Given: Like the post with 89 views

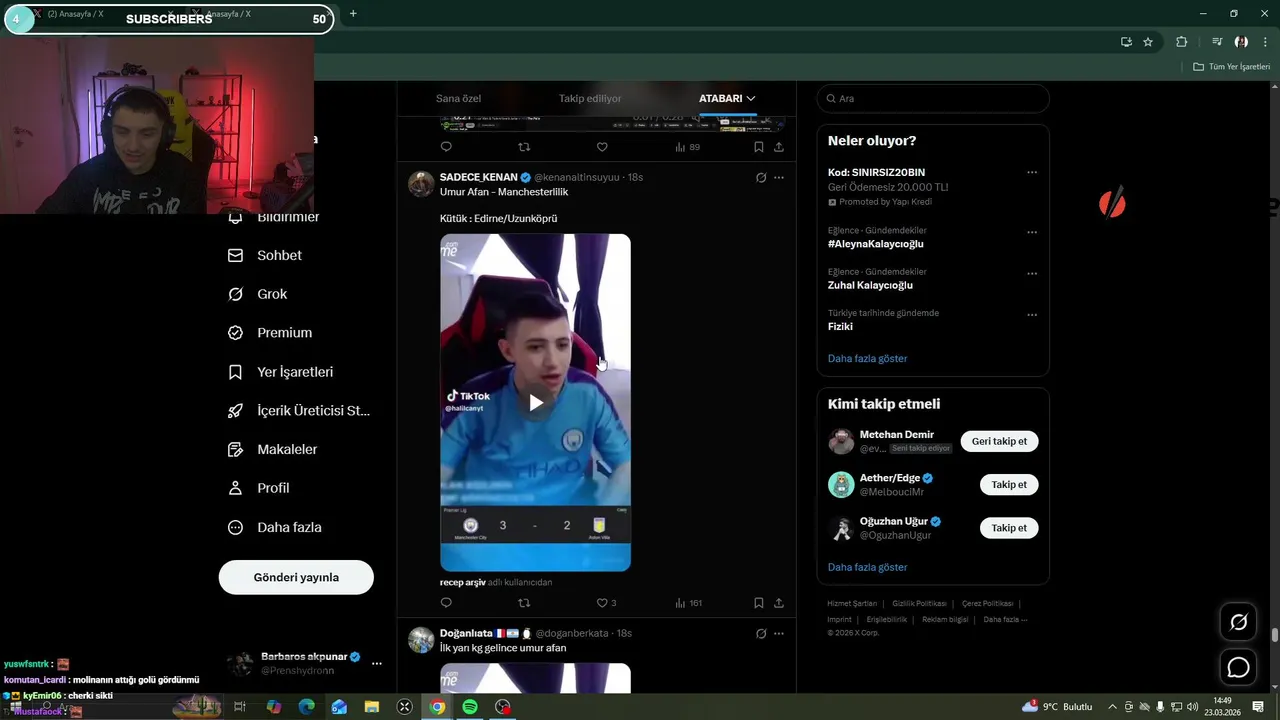Looking at the screenshot, I should point(602,147).
